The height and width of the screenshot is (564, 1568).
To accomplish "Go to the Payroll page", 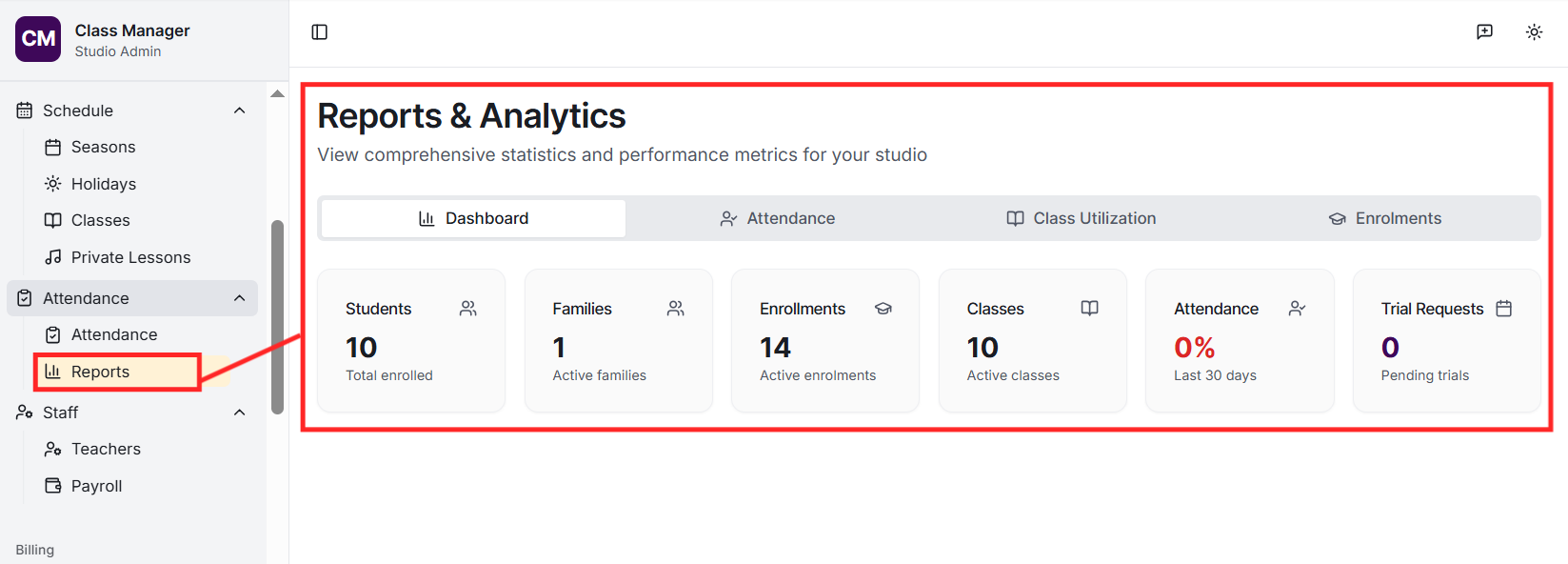I will (96, 486).
